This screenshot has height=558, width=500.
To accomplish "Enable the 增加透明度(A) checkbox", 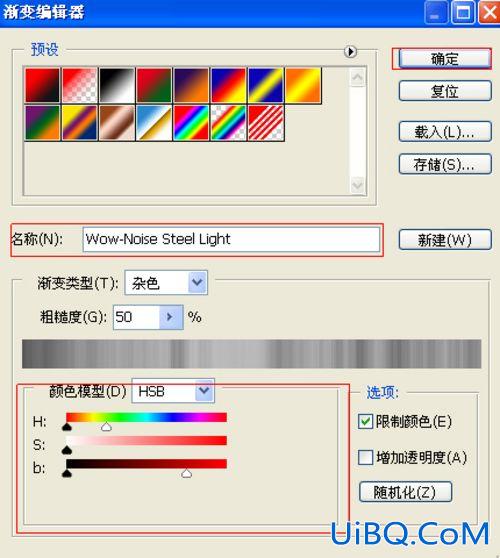I will coord(365,458).
